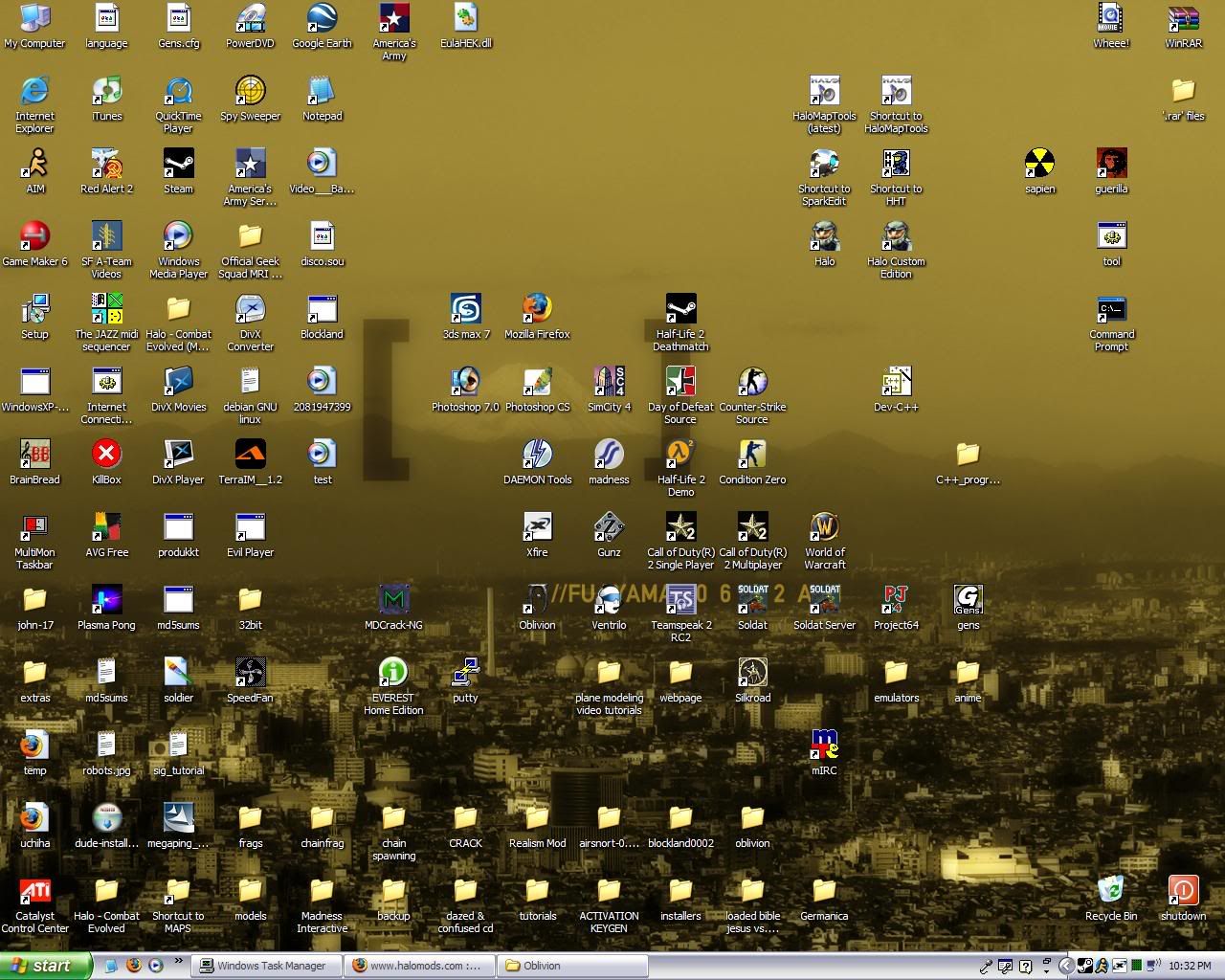This screenshot has height=980, width=1225.
Task: Open the 3ds max 7 shortcut
Action: pos(465,317)
